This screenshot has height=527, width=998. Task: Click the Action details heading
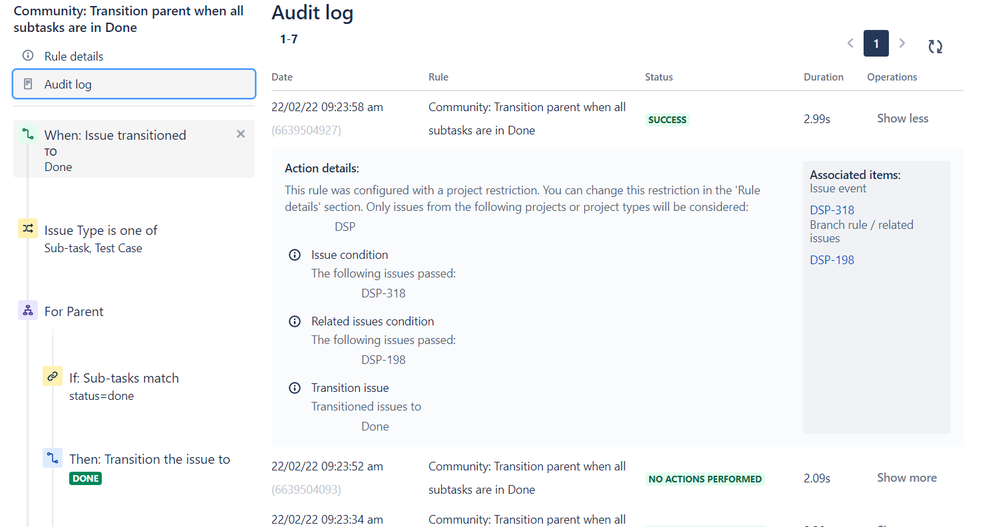(x=321, y=168)
